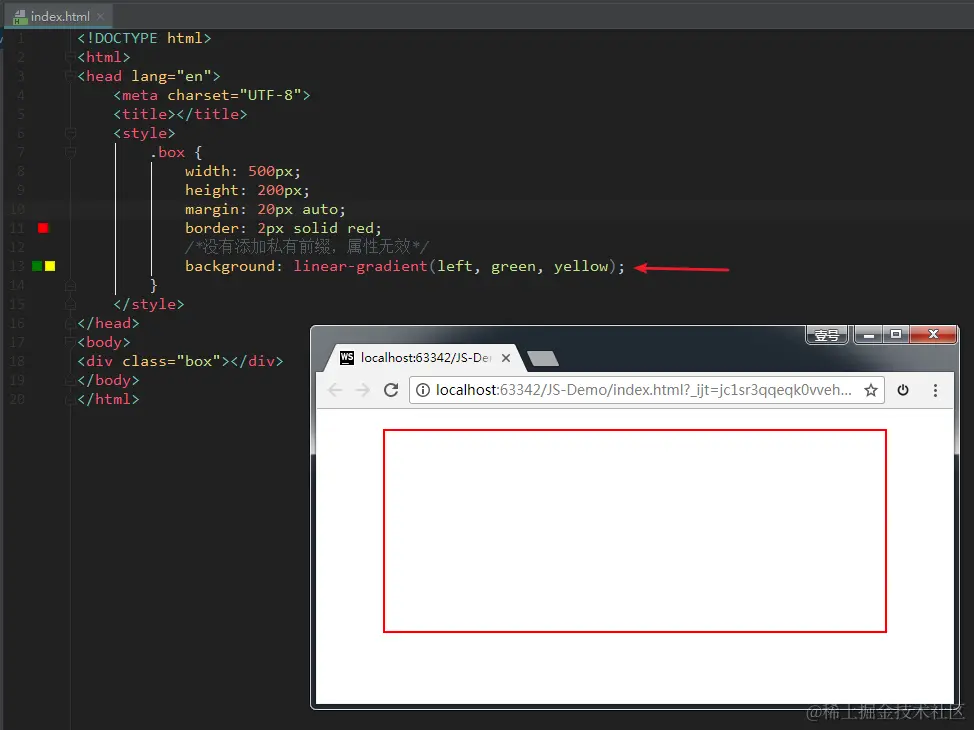
Task: Click the browser address bar URL
Action: tap(644, 390)
